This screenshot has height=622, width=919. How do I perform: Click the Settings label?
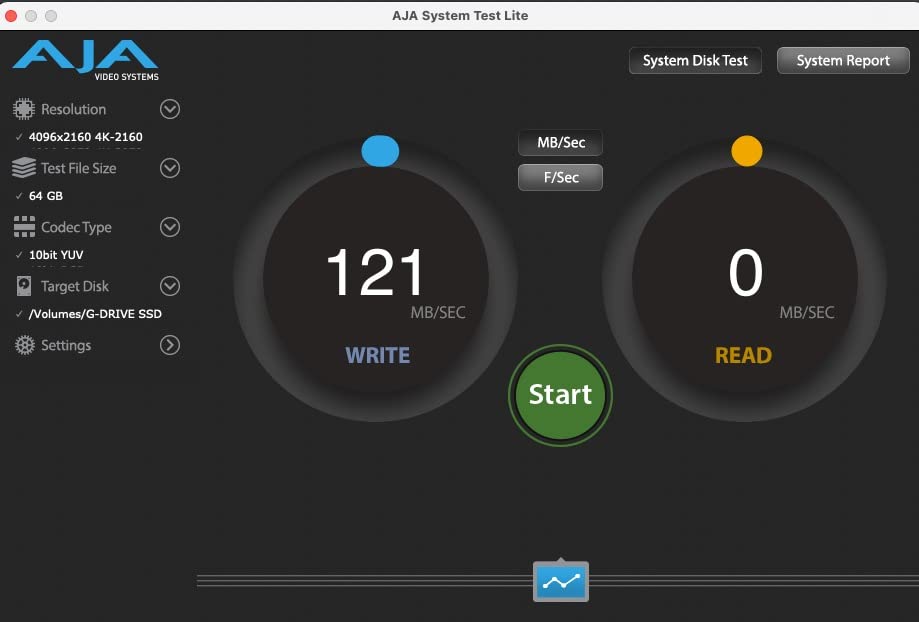coord(66,345)
